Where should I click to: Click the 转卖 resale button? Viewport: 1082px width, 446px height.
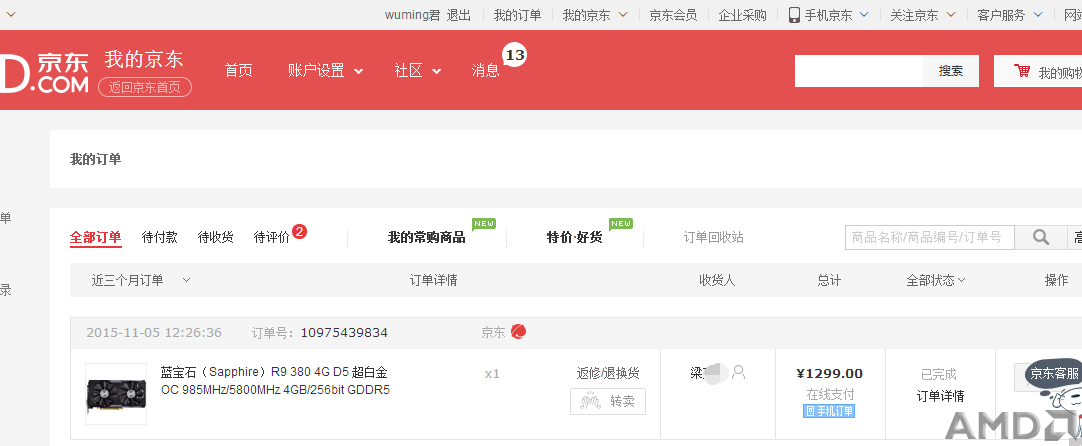tap(608, 401)
